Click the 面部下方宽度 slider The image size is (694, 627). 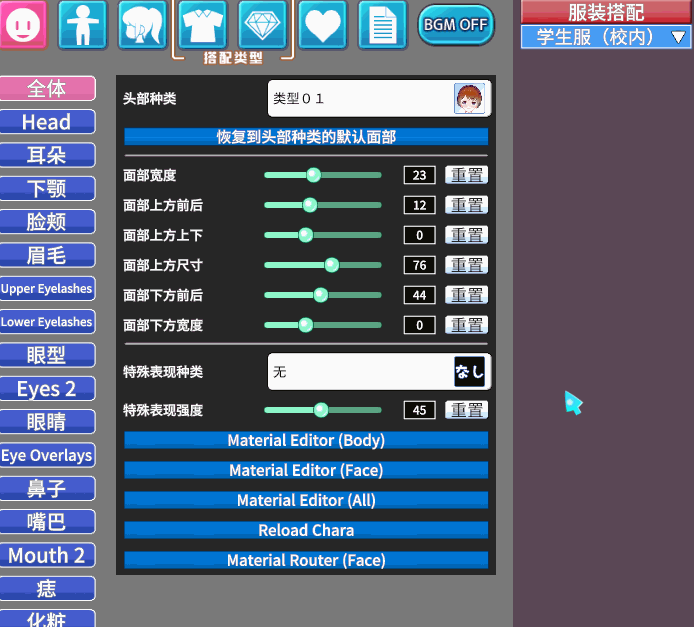click(x=323, y=325)
